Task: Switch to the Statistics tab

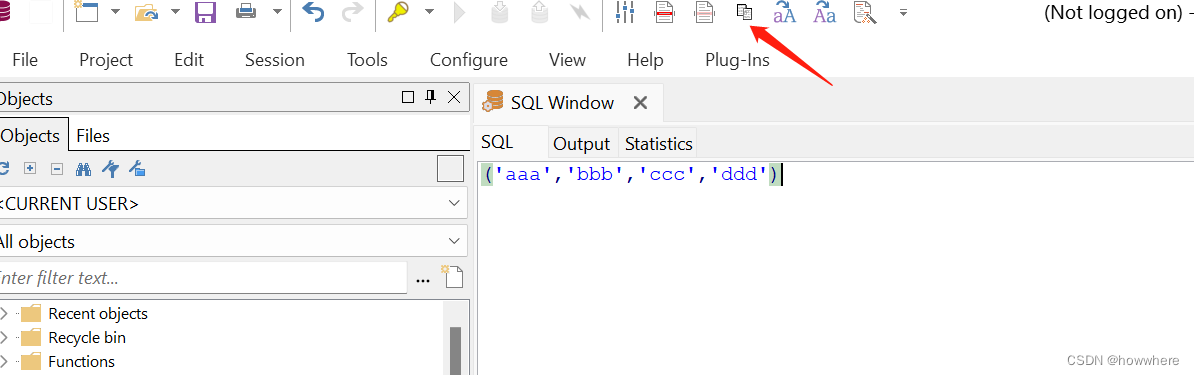Action: click(659, 143)
